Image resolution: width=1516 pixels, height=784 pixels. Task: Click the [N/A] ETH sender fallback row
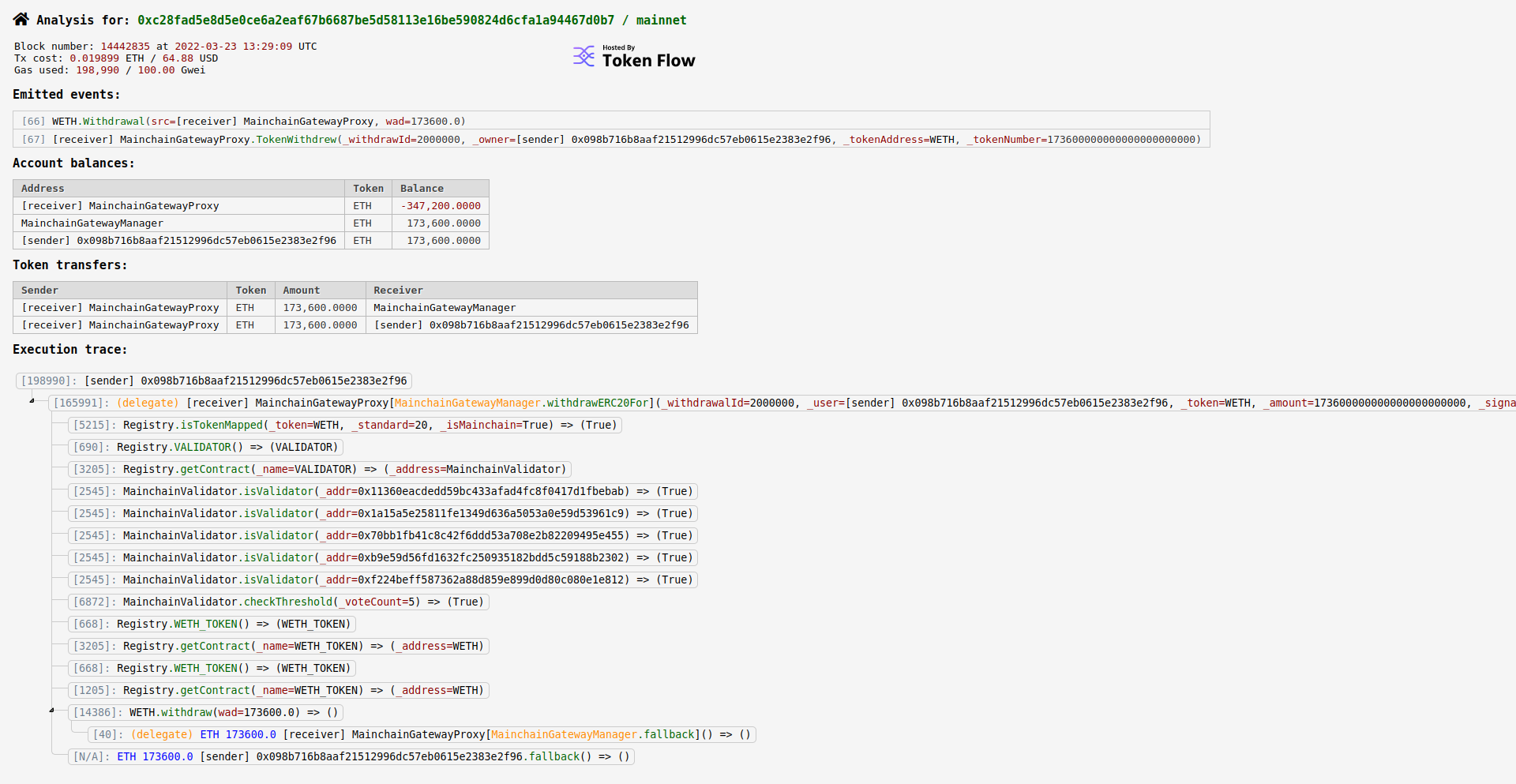click(x=351, y=756)
